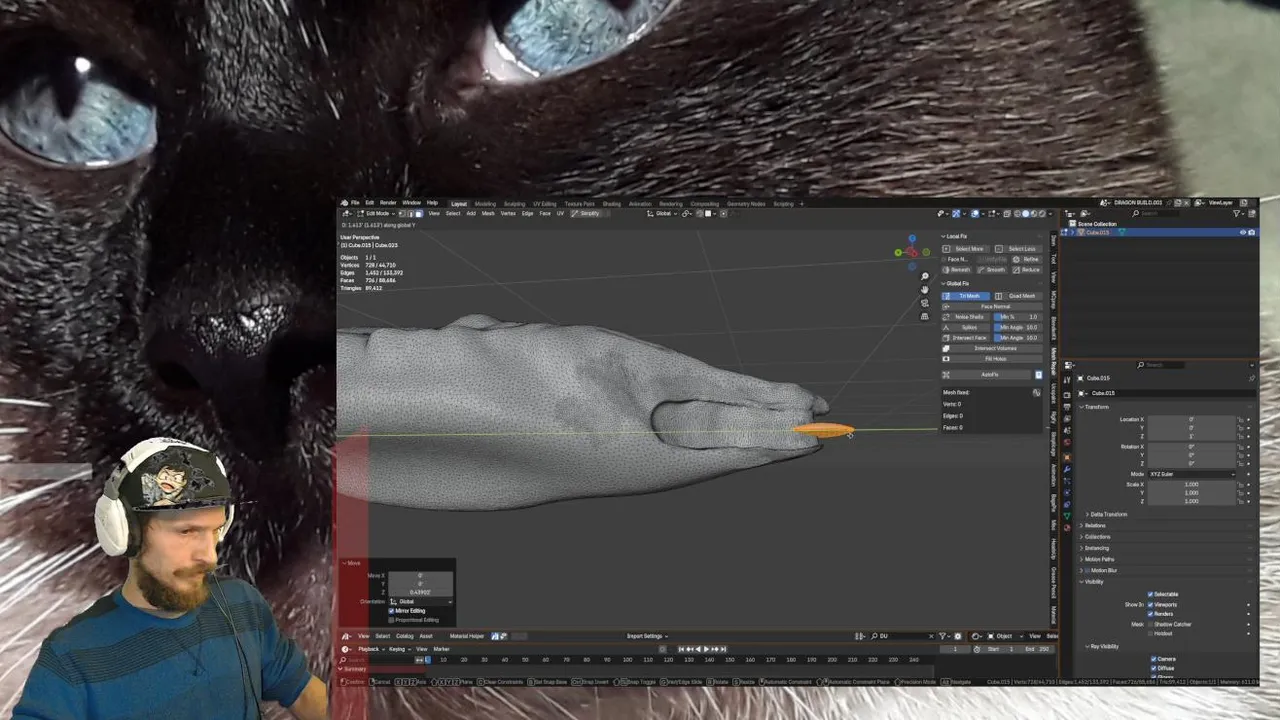Click the properties pin icon beside Cube.015
This screenshot has height=720, width=1280.
(x=1252, y=378)
